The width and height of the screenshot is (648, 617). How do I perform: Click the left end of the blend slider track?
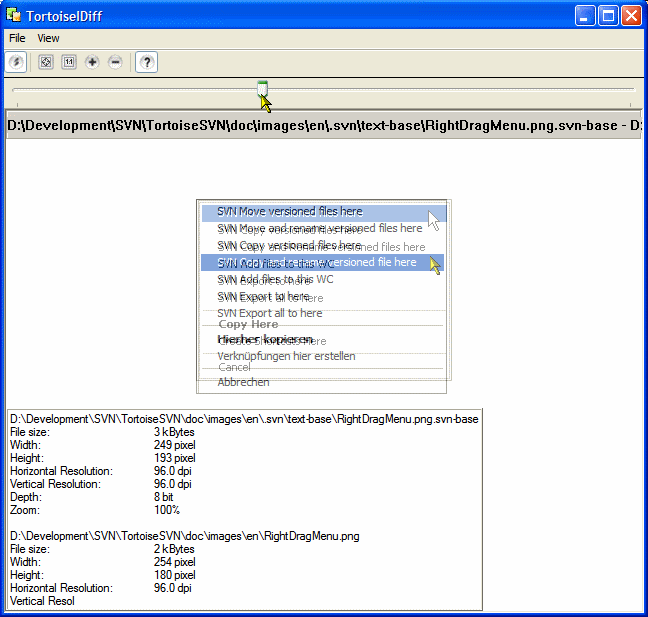15,89
